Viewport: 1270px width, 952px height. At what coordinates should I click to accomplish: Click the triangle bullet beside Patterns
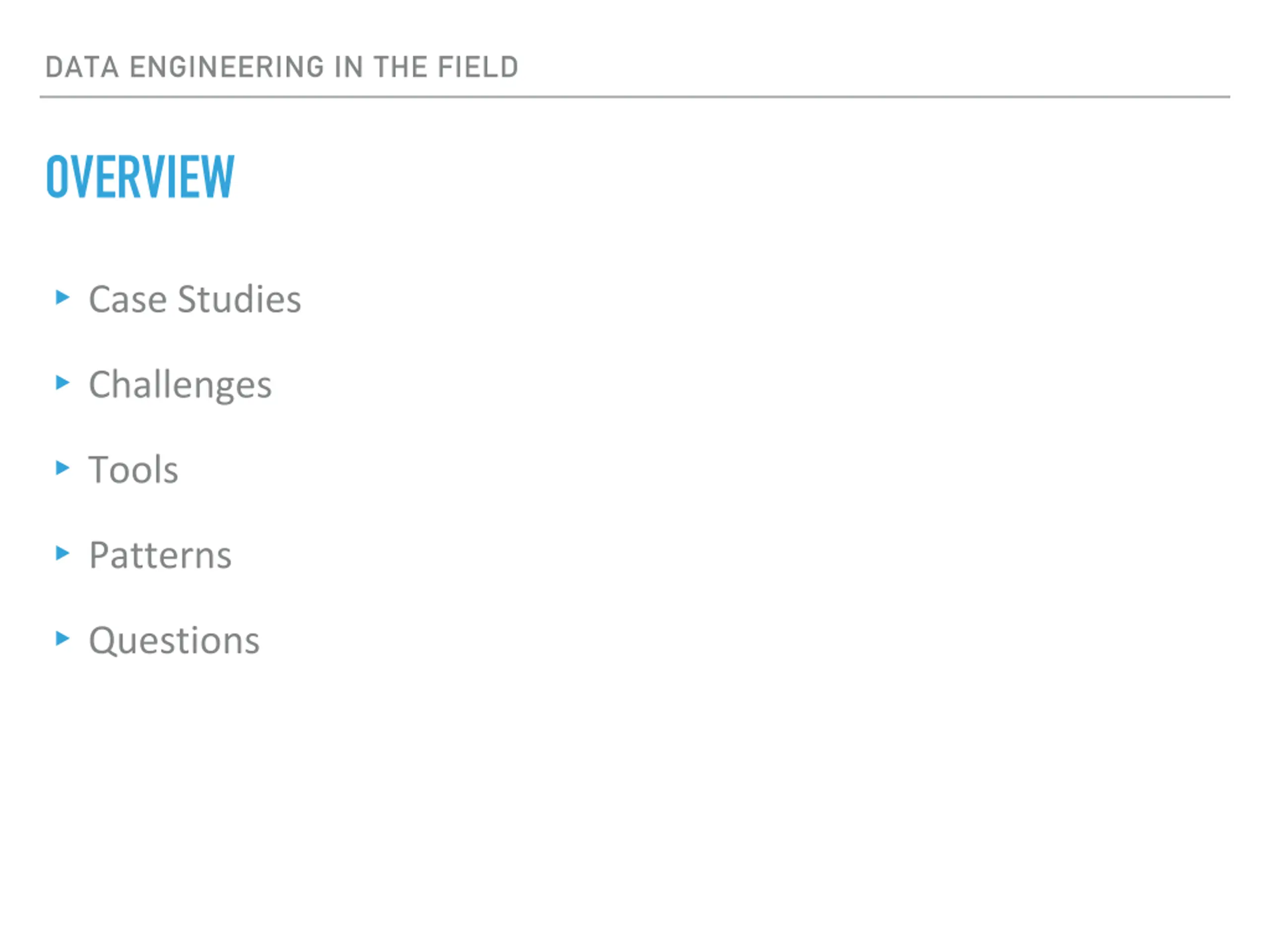point(63,553)
